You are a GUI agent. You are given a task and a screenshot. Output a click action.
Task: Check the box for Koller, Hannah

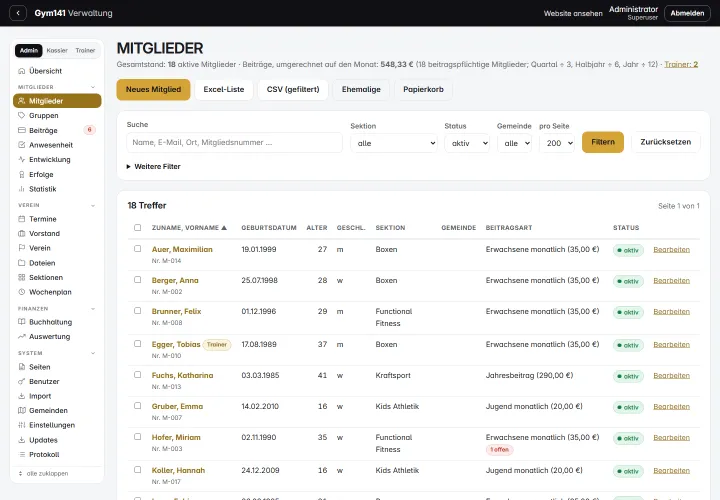pyautogui.click(x=137, y=470)
